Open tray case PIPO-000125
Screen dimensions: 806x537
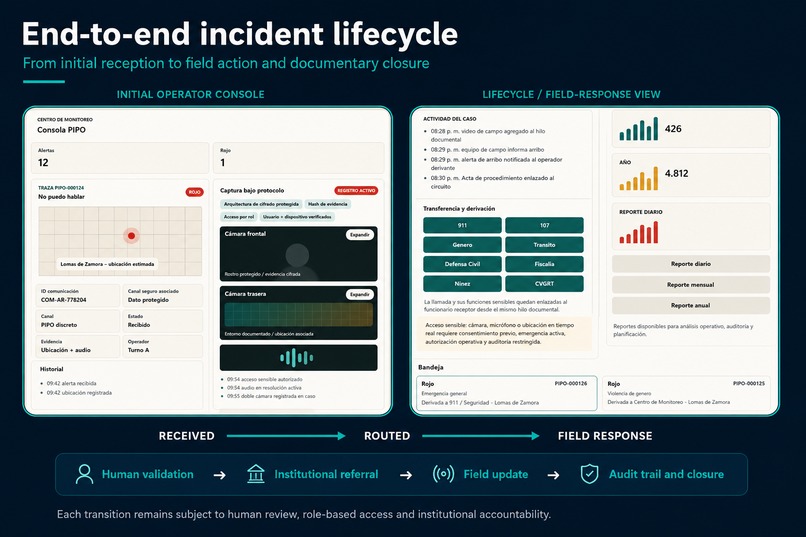point(686,393)
